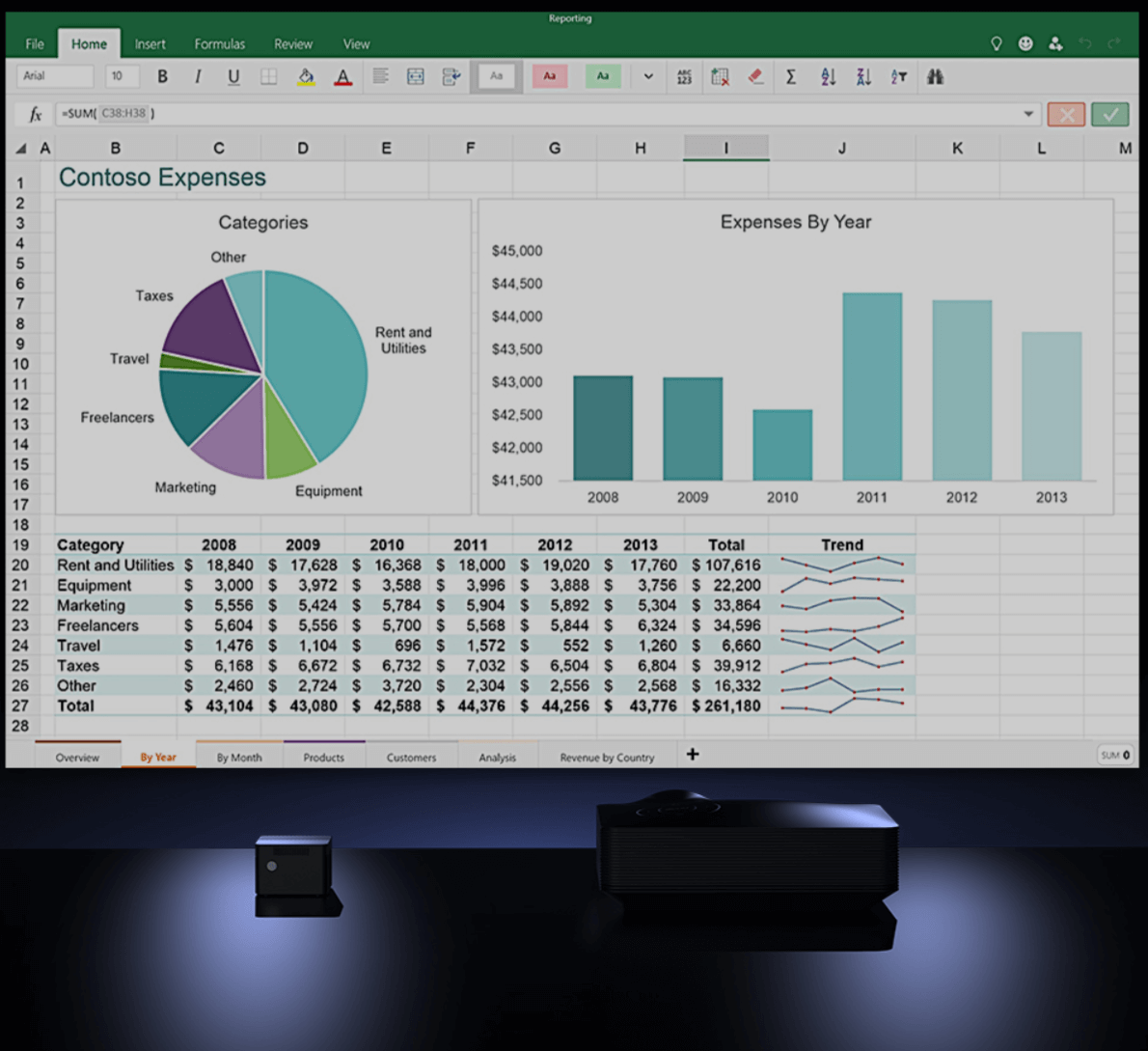1148x1051 pixels.
Task: Click the Find binoculars icon
Action: click(935, 77)
